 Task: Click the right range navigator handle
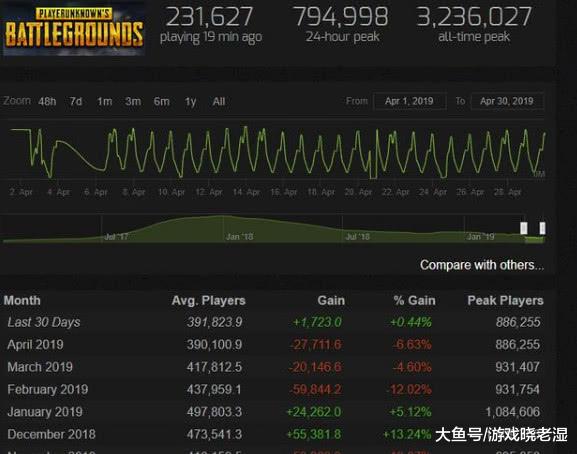click(542, 228)
